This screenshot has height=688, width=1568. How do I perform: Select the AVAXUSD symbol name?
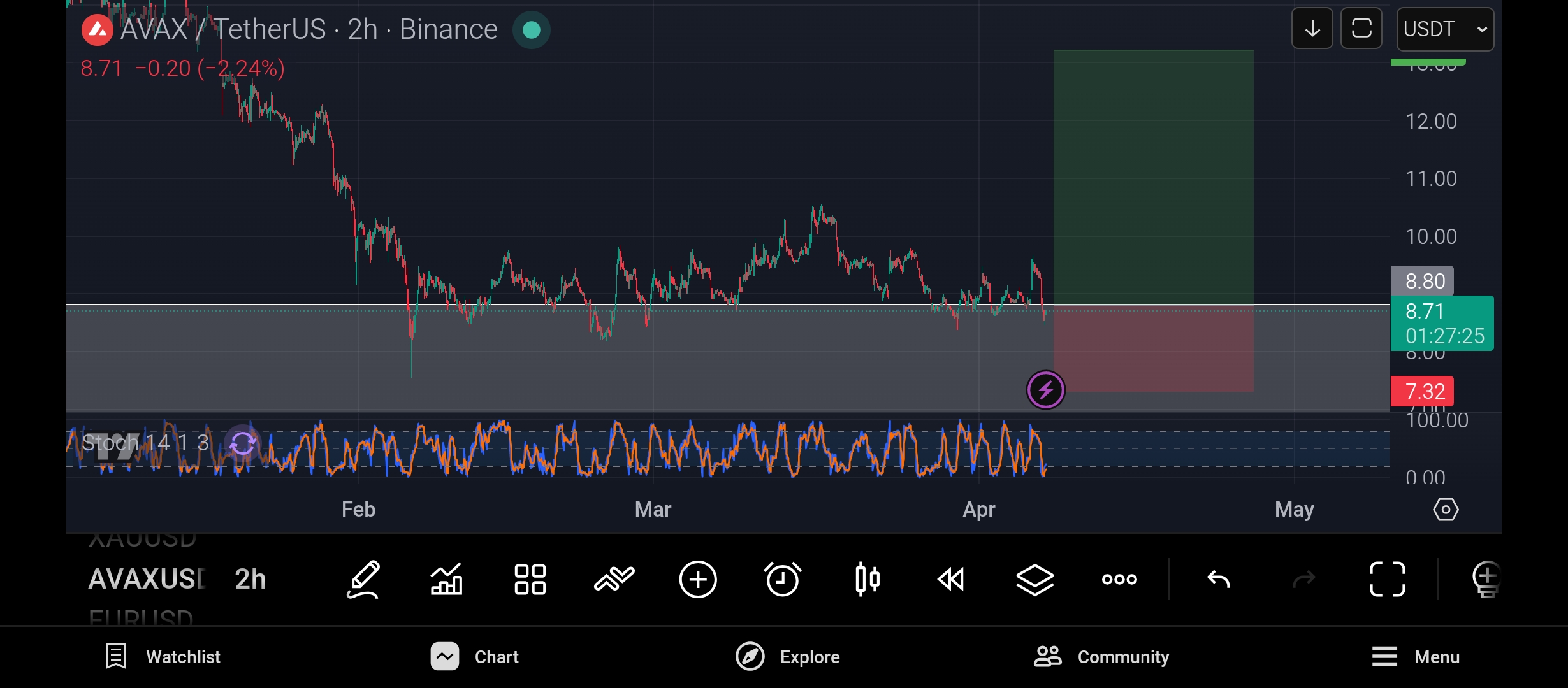(147, 579)
